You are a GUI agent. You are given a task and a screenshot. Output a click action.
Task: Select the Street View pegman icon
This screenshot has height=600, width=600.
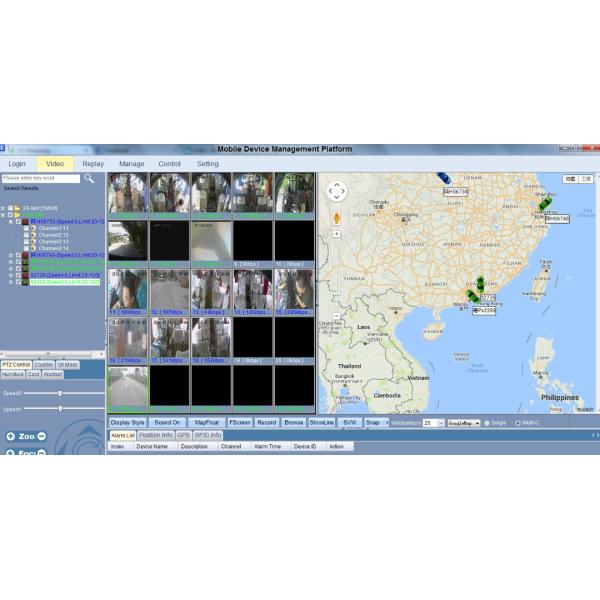(x=337, y=217)
